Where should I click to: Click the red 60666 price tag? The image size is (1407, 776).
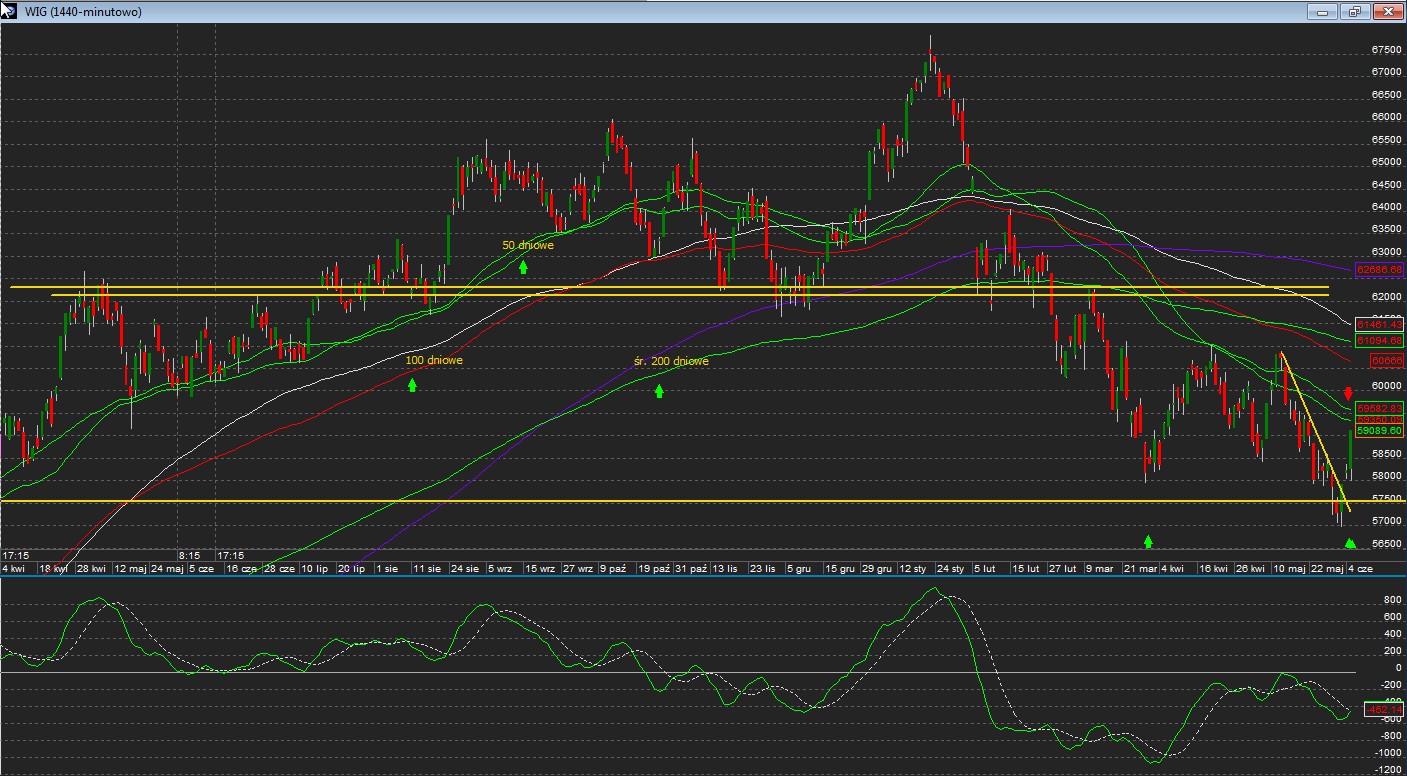point(1387,360)
